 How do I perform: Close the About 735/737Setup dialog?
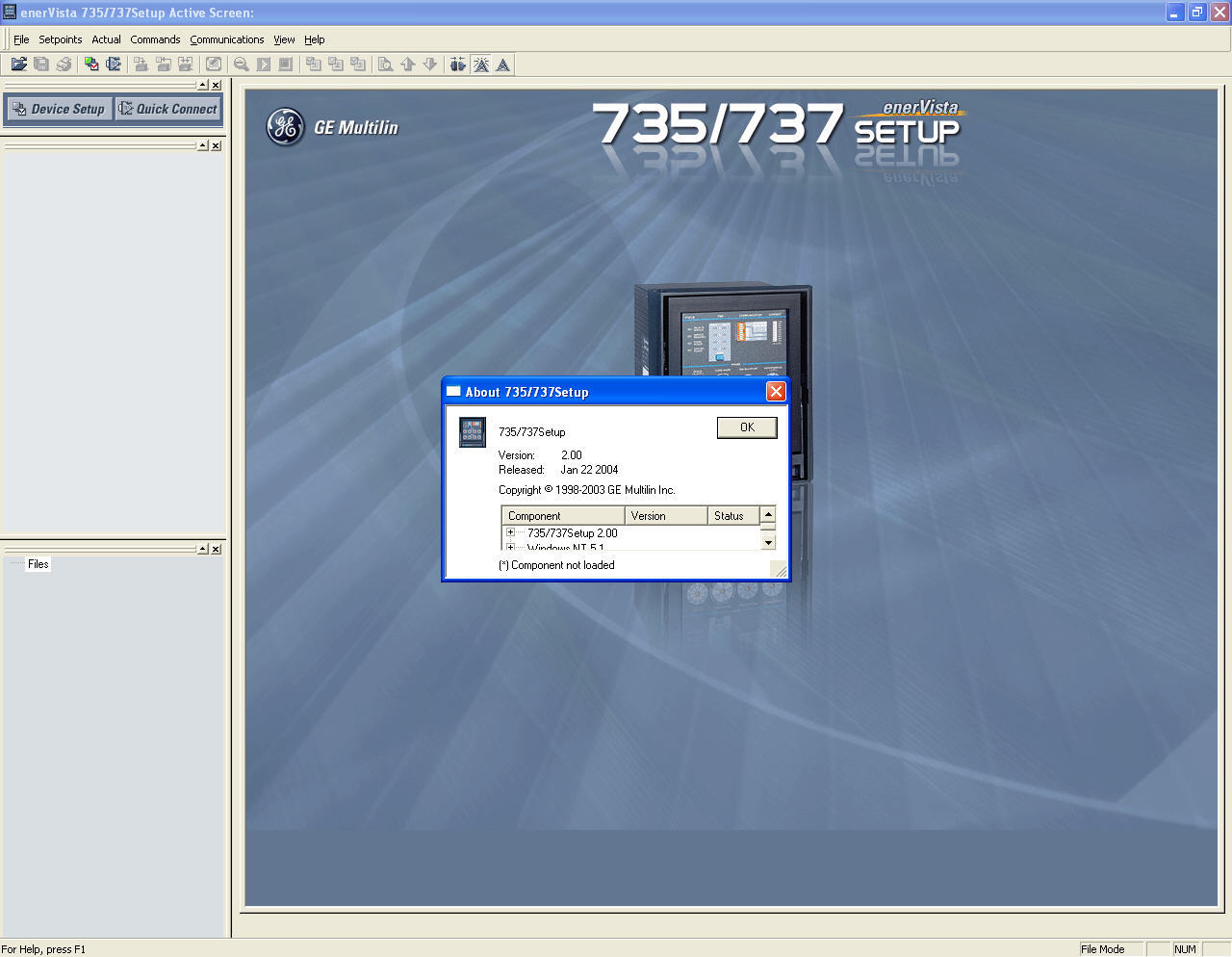point(776,391)
